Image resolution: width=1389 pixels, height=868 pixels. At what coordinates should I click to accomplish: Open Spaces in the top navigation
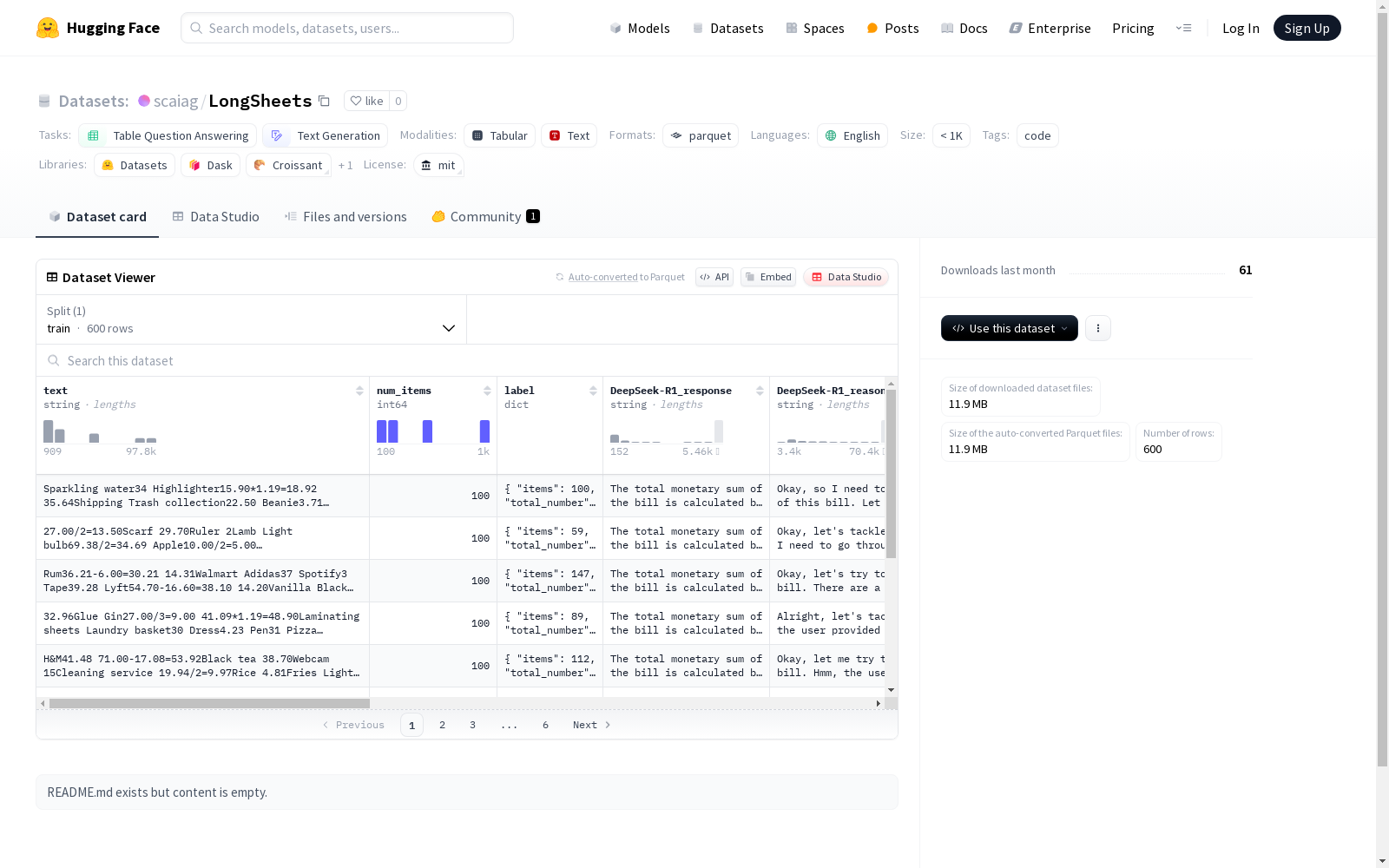tap(815, 28)
